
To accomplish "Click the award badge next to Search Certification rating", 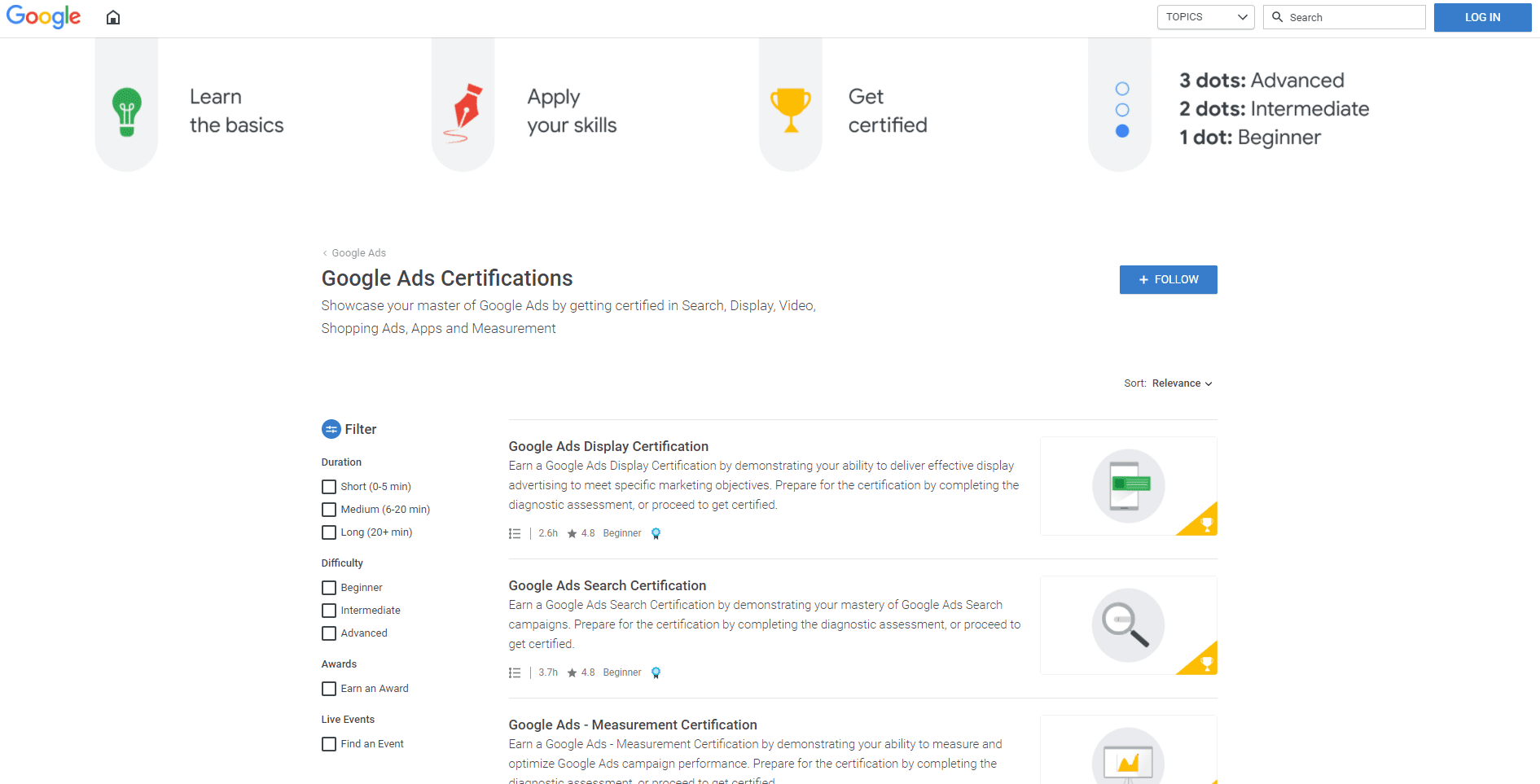I will 656,672.
